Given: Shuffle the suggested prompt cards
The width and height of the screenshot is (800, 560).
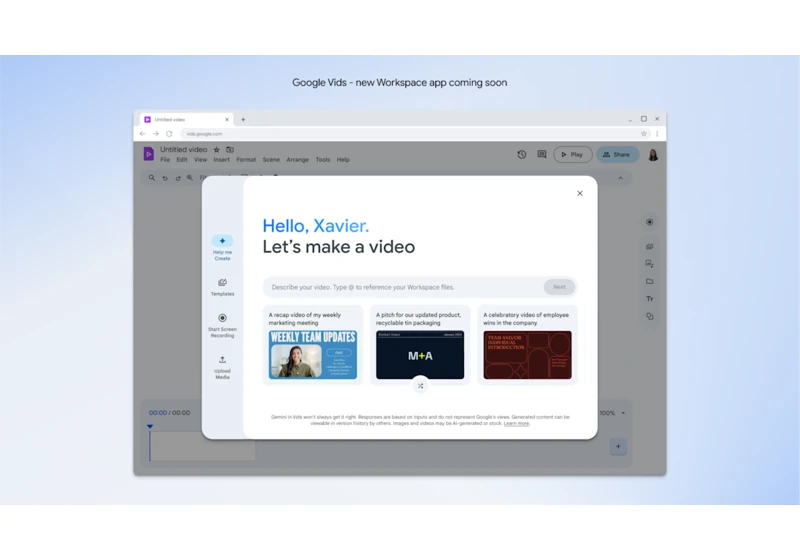Looking at the screenshot, I should [420, 386].
